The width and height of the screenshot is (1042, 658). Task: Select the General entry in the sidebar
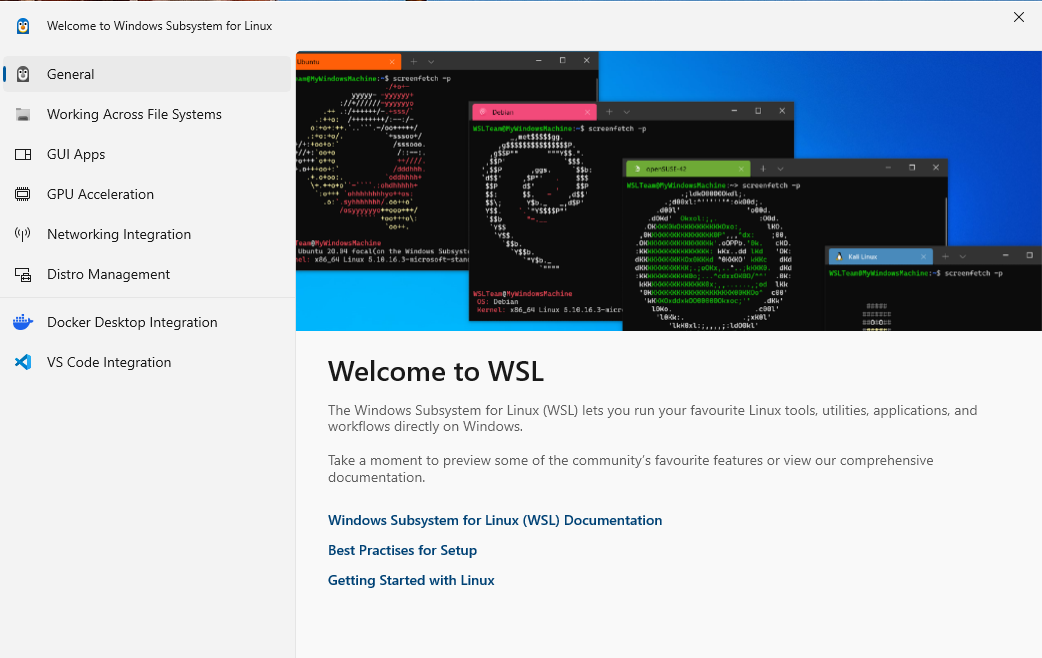click(70, 74)
